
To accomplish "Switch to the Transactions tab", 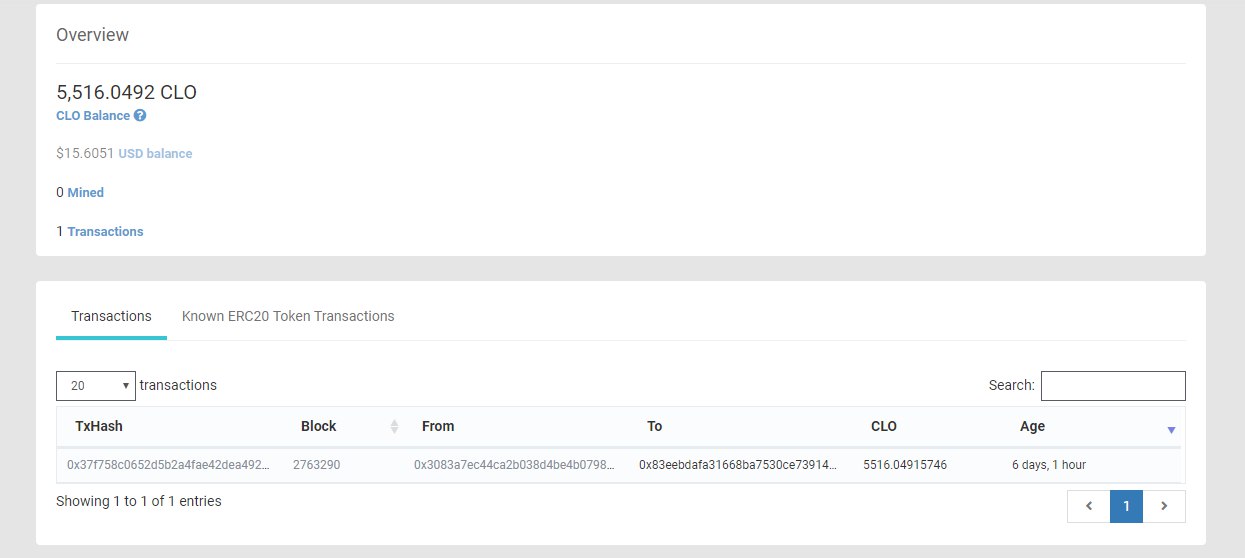I will (111, 316).
